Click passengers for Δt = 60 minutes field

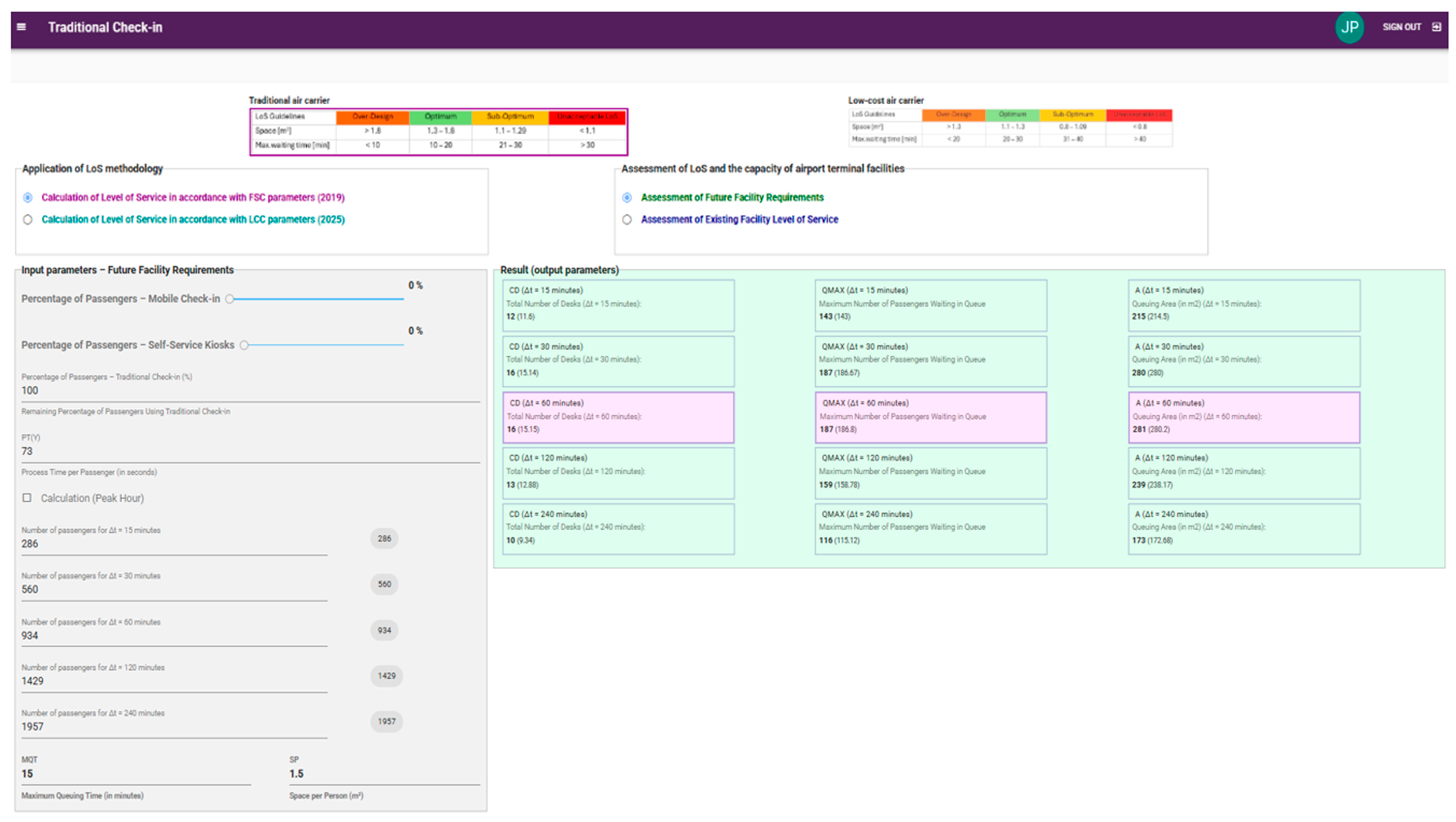pos(174,635)
